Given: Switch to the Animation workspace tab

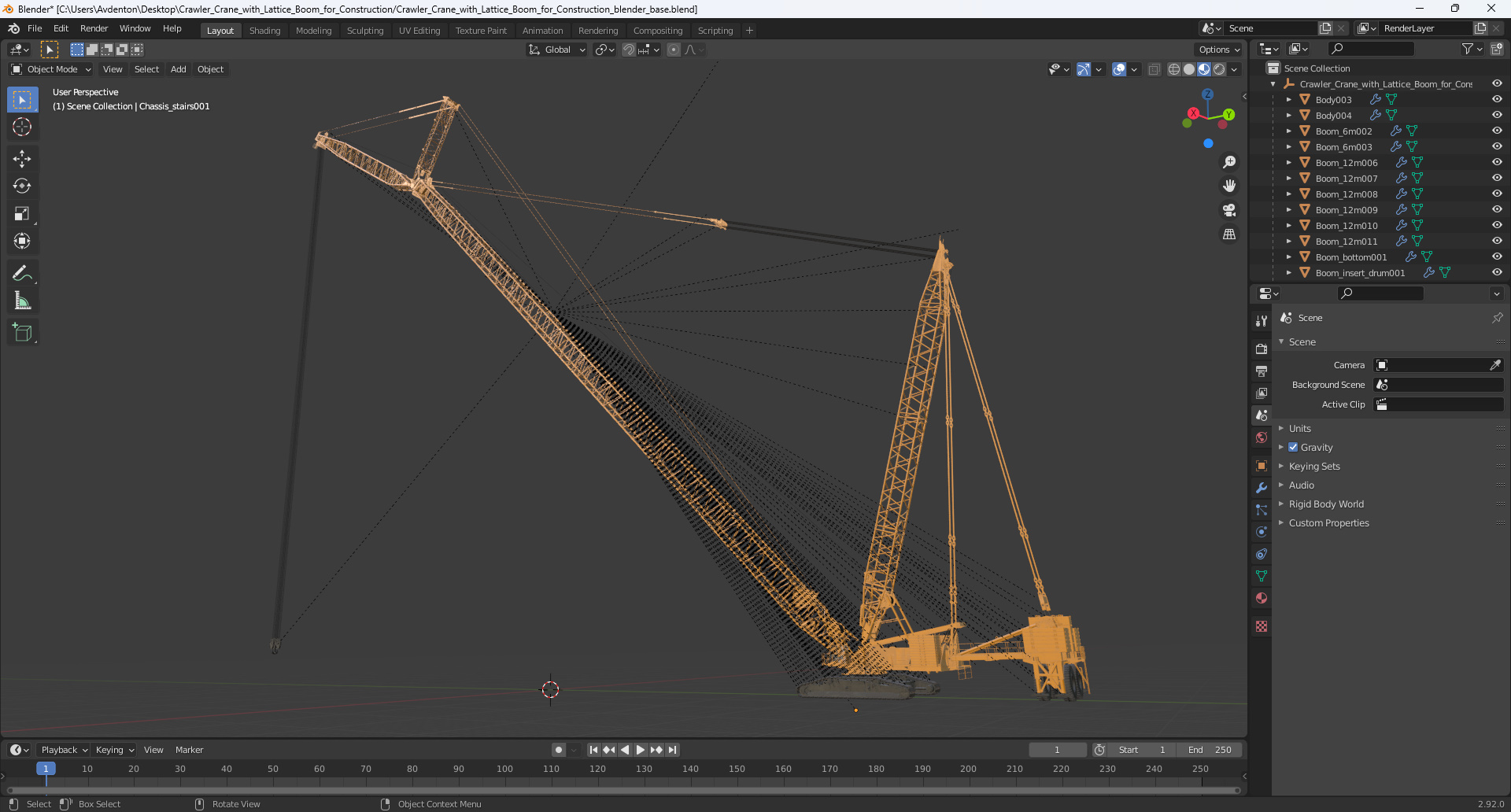Looking at the screenshot, I should 542,31.
